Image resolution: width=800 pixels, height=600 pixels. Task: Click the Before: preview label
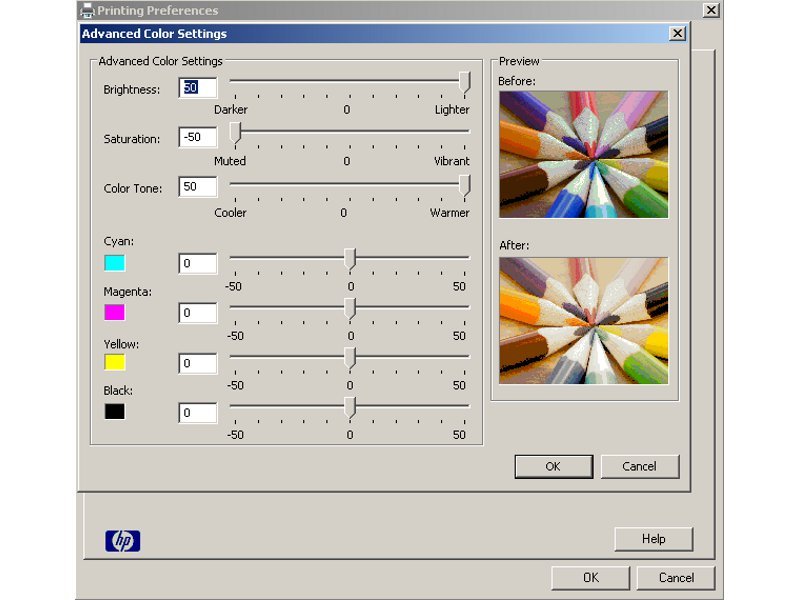(517, 81)
